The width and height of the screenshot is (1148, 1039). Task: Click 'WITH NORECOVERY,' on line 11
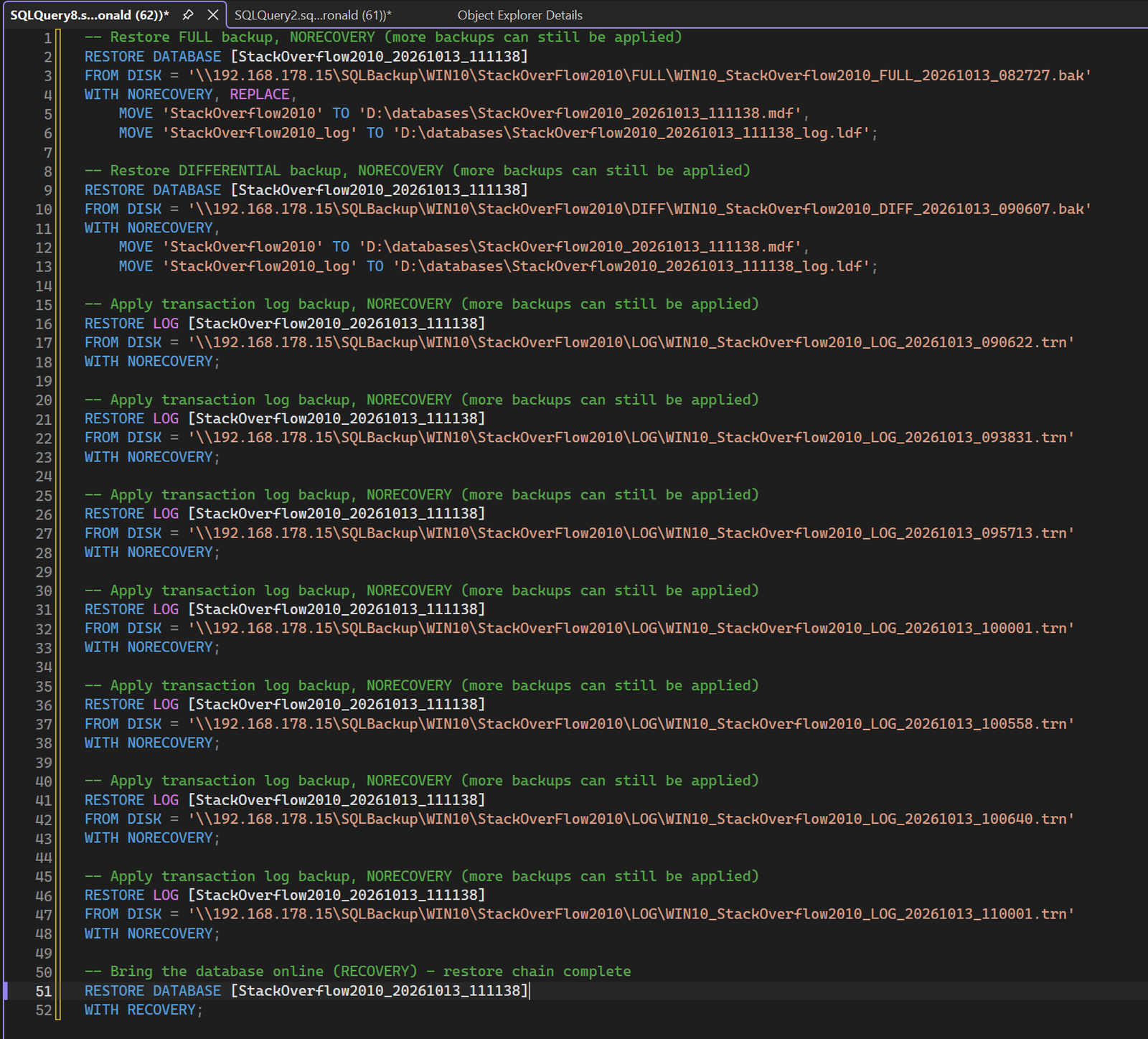152,228
